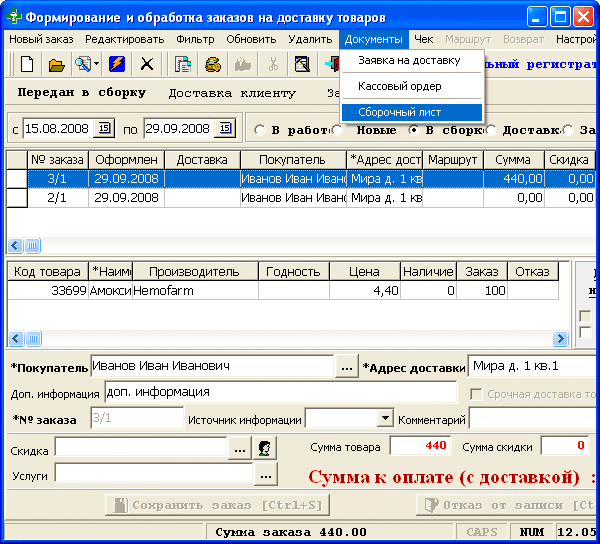Select the 'В сборке' radio button
The height and width of the screenshot is (544, 600).
tap(413, 129)
